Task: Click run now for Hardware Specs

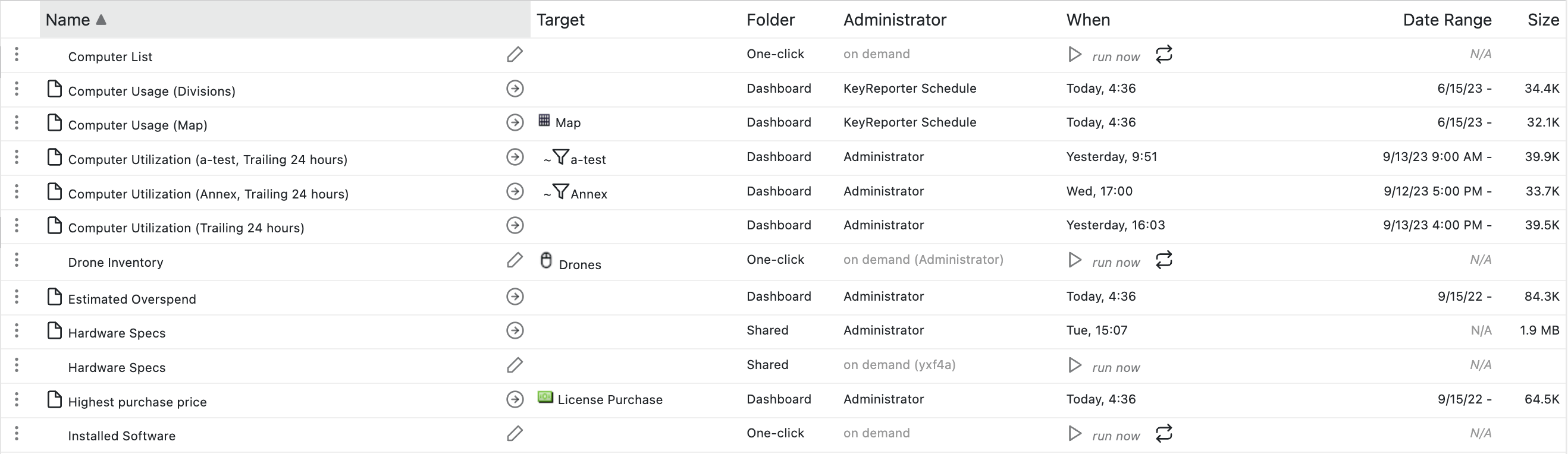Action: tap(1115, 368)
